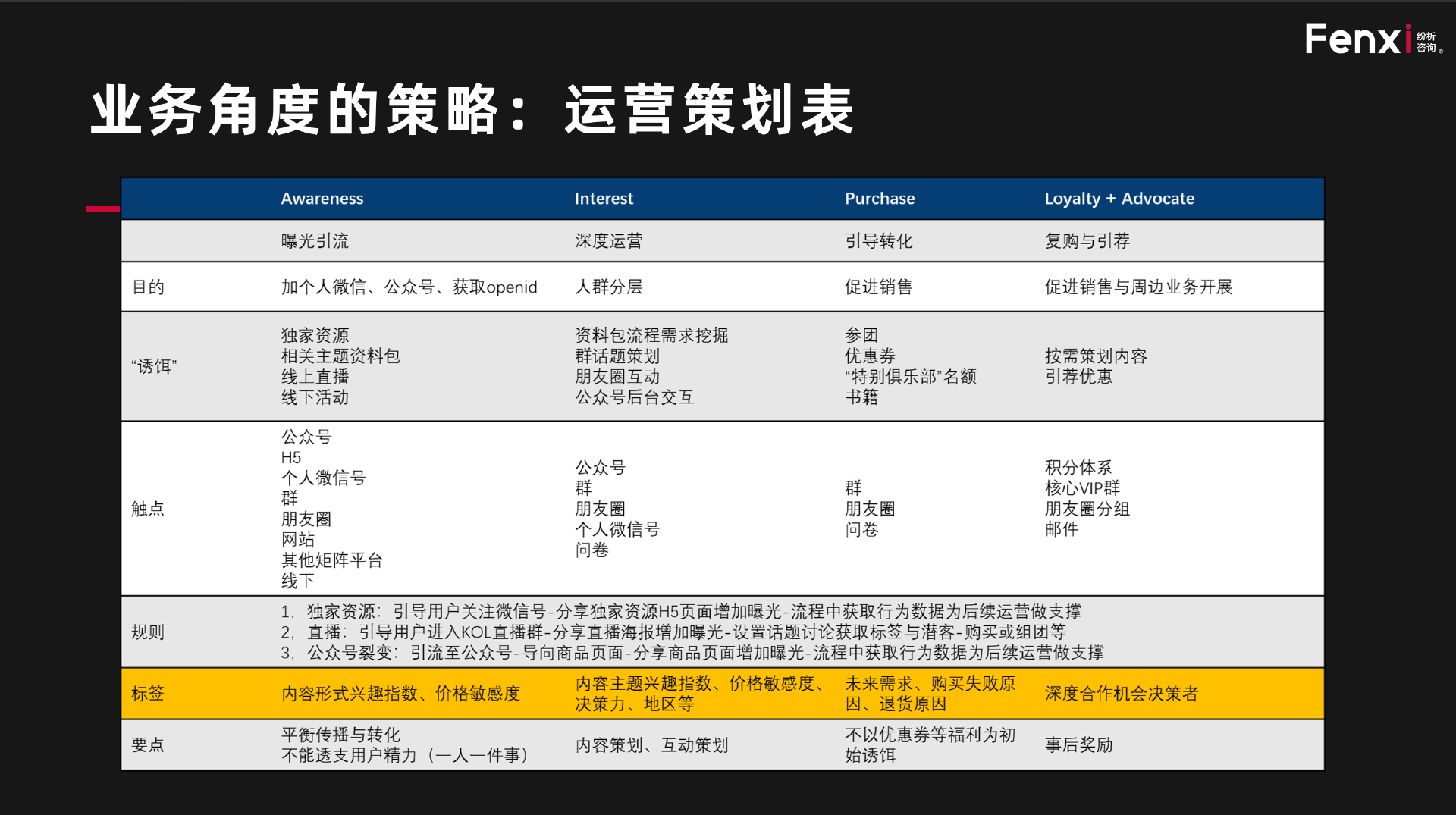Image resolution: width=1456 pixels, height=815 pixels.
Task: Click the 事后奖励 cell
Action: pyautogui.click(x=1078, y=745)
